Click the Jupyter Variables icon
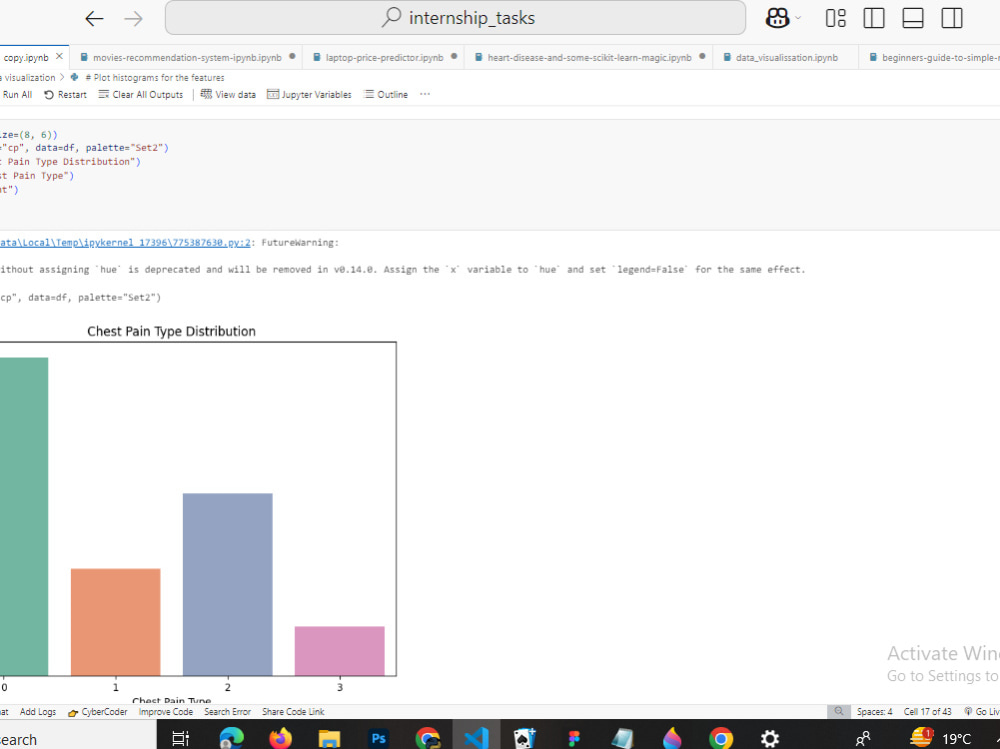The height and width of the screenshot is (749, 1000). pos(273,94)
